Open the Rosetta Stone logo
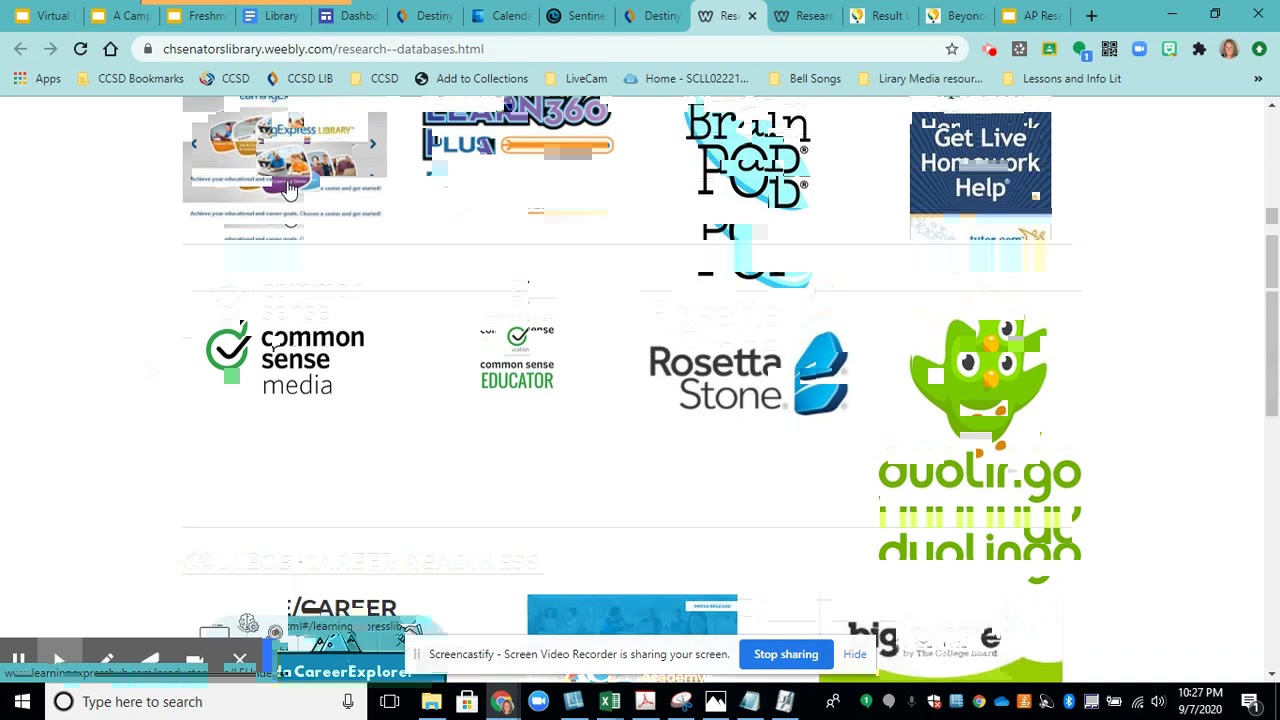 (x=748, y=376)
